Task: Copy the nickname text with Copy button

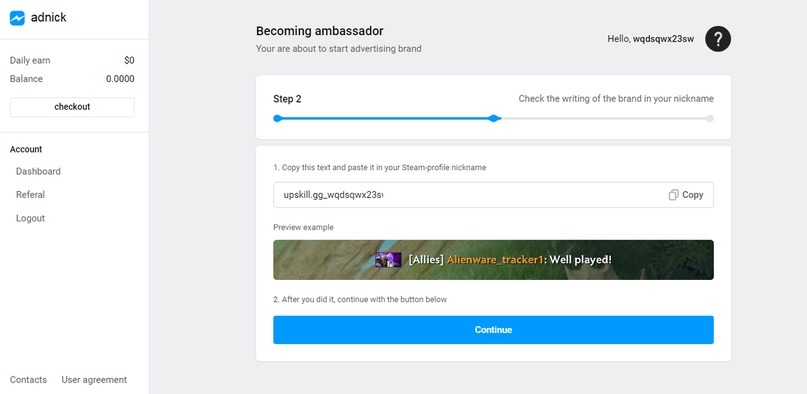Action: pos(686,195)
